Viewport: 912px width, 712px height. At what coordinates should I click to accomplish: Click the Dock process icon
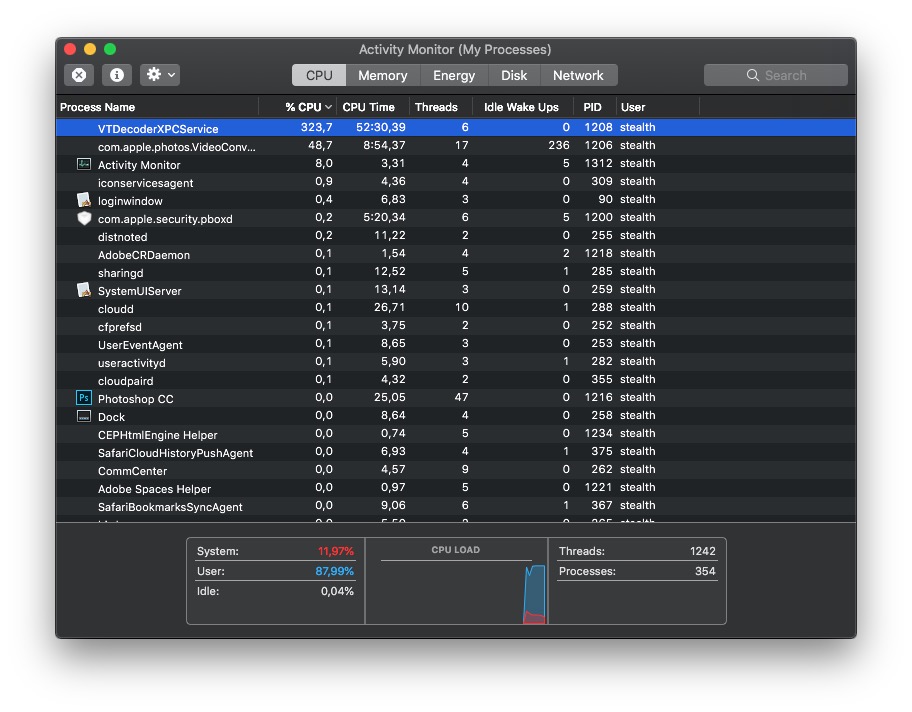pos(84,416)
